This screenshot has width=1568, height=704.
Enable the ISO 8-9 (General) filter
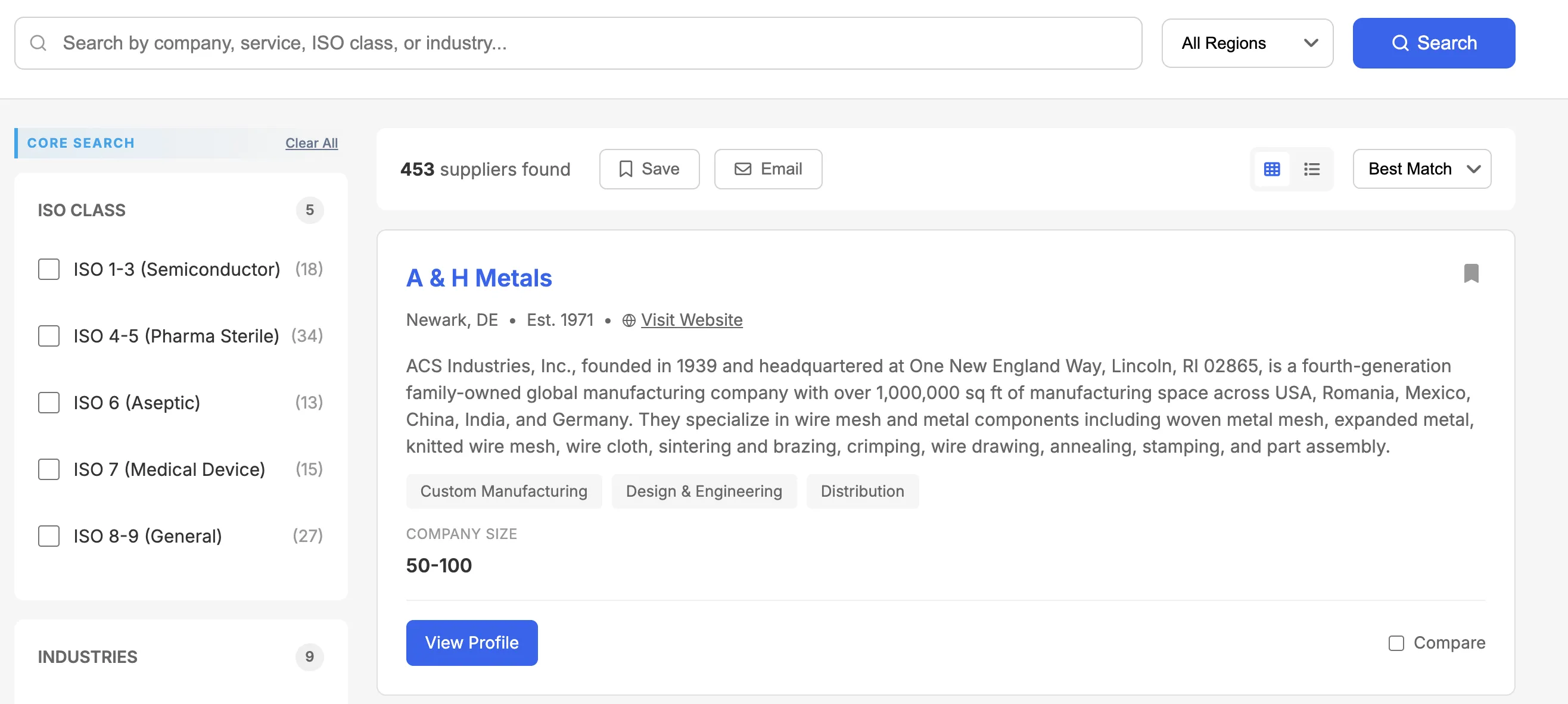coord(49,536)
